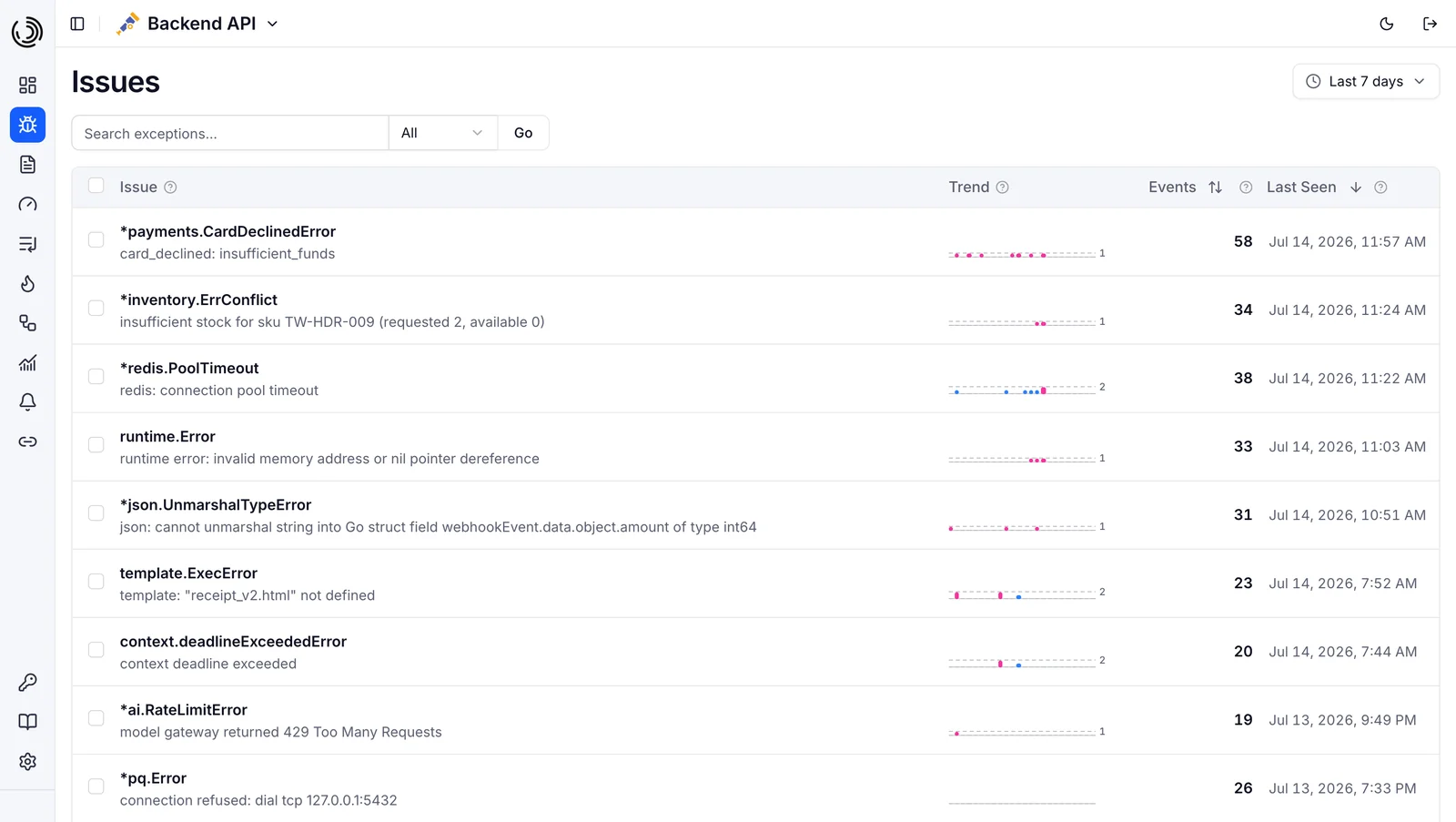Check the select-all checkbox in header
Screen dimensions: 1456x822
point(96,186)
